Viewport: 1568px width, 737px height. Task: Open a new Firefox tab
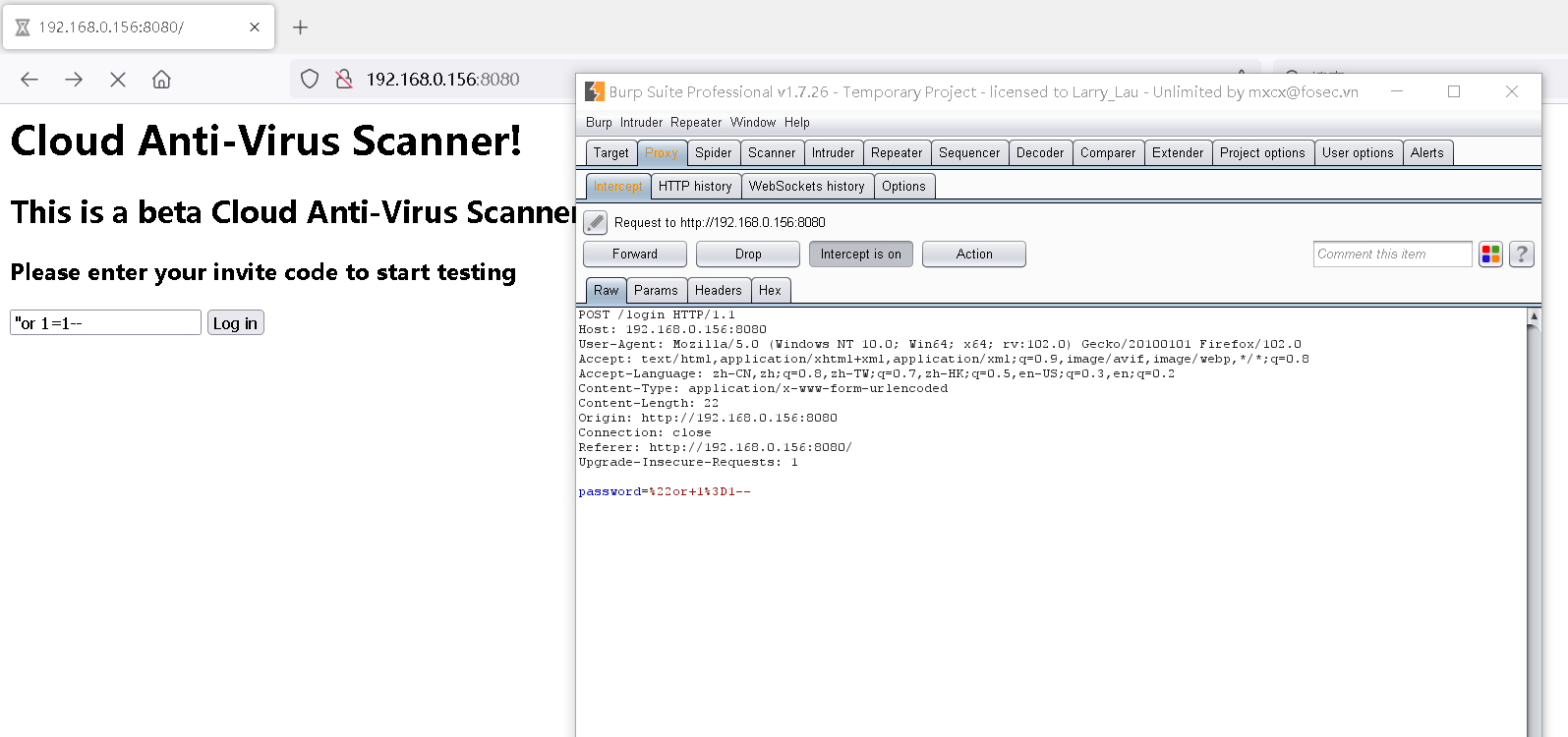(x=301, y=28)
